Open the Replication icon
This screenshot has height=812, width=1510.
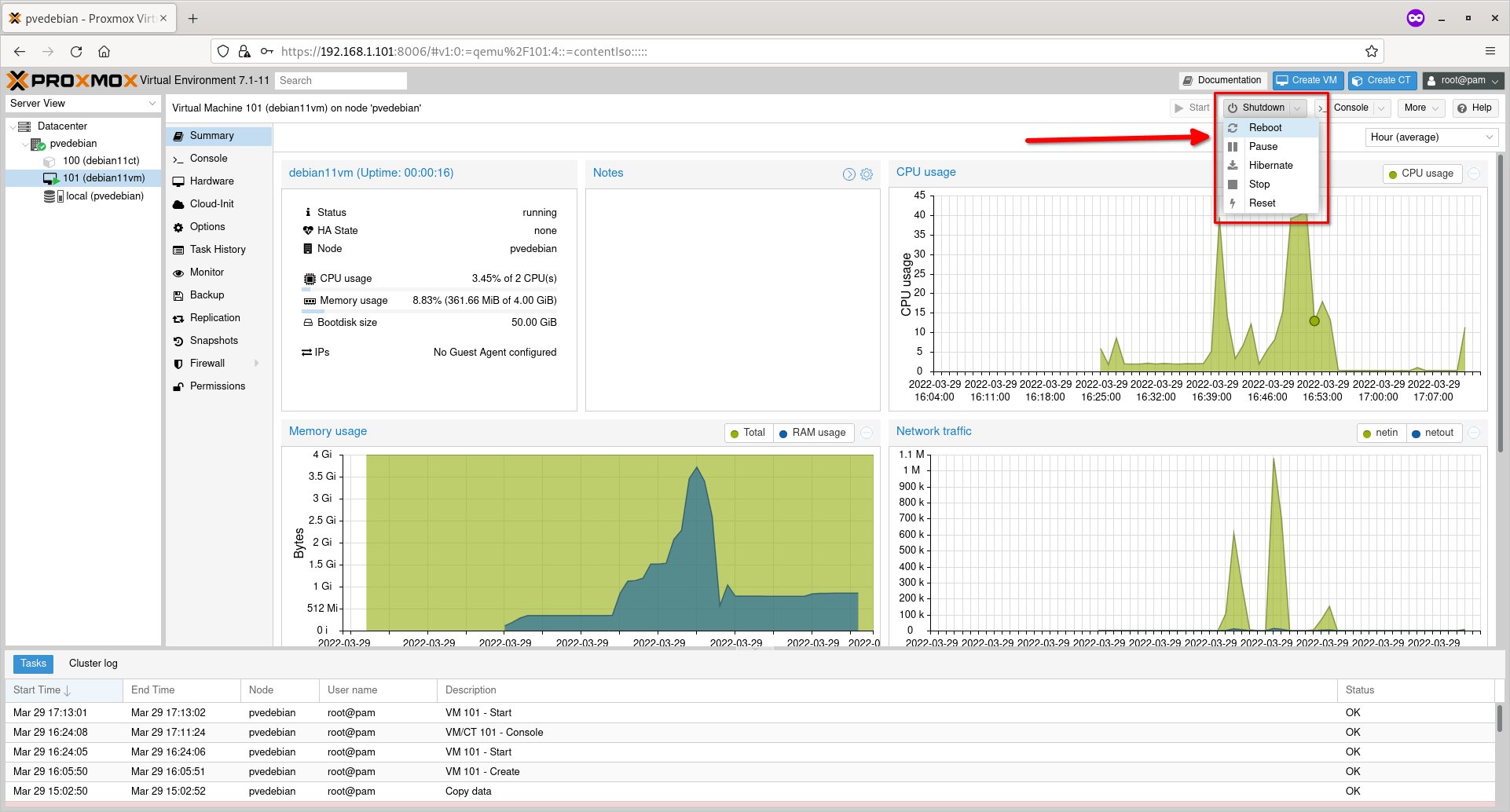click(178, 318)
